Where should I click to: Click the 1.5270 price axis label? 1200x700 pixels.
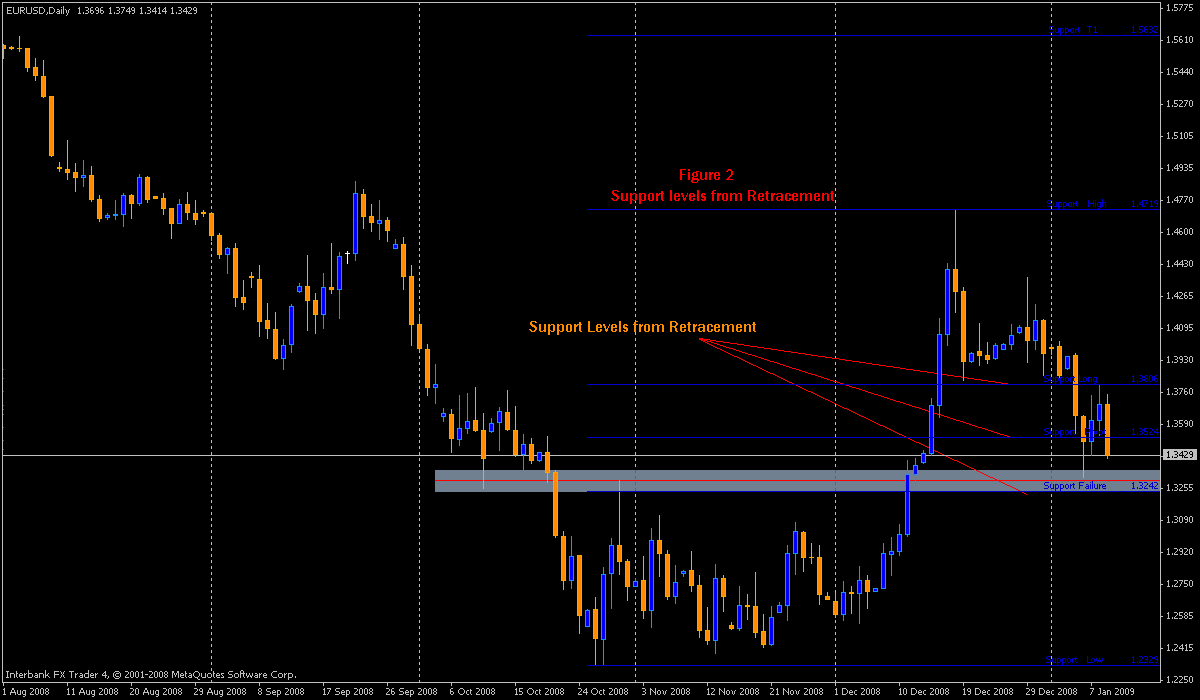(1180, 104)
